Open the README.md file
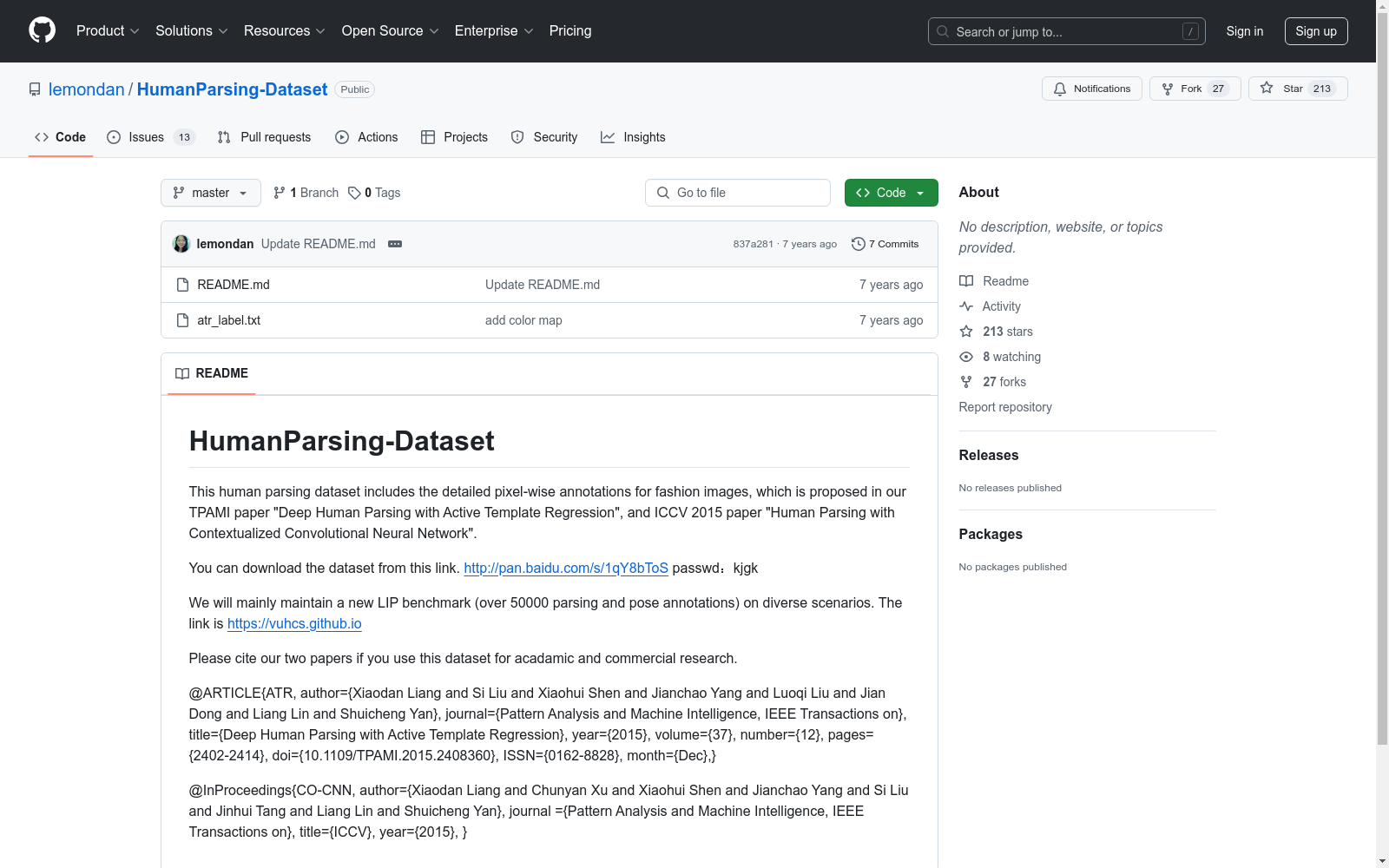The image size is (1389, 868). click(x=234, y=285)
